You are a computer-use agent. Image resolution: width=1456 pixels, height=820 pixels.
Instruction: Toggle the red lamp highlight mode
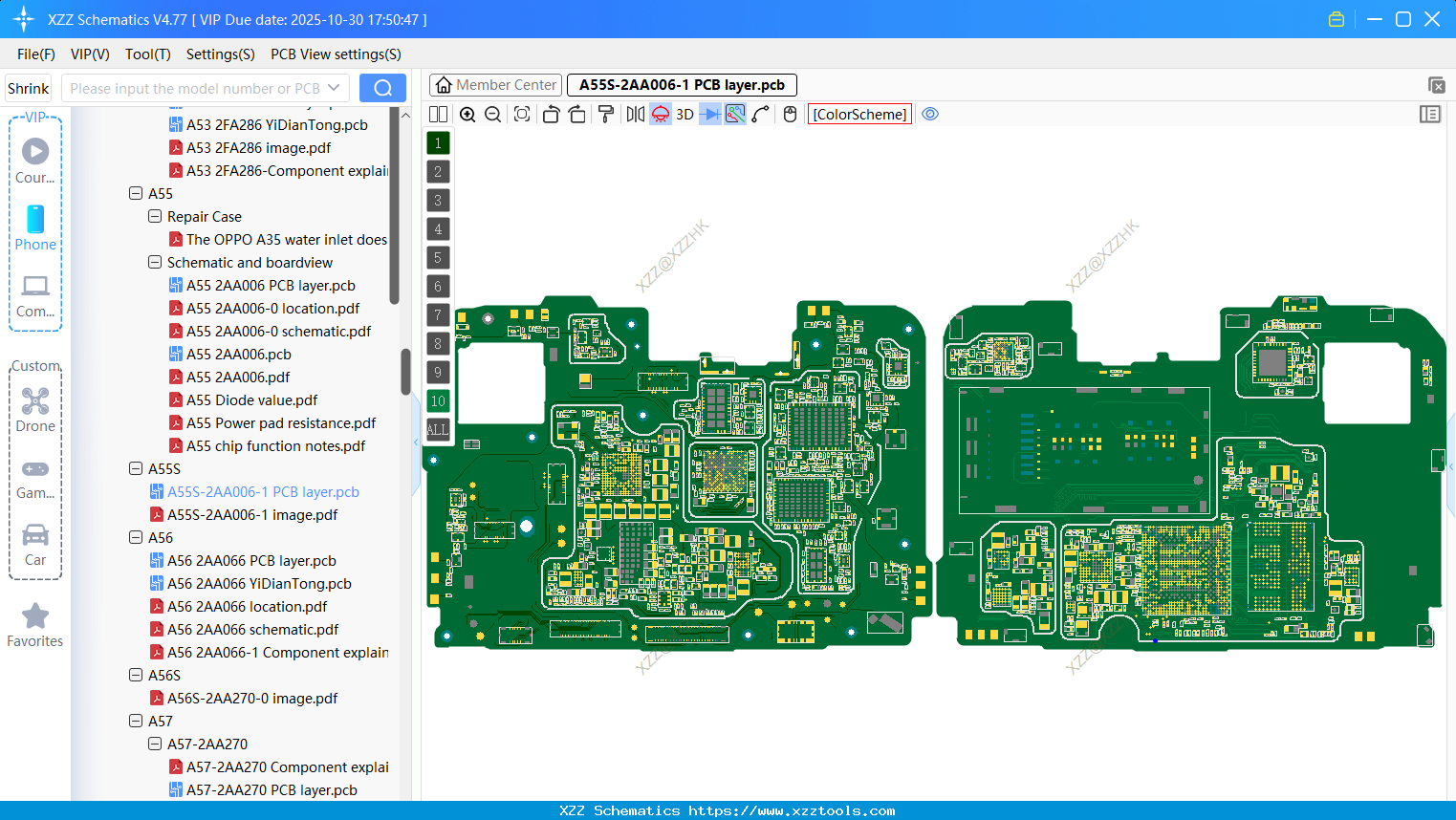[x=659, y=114]
